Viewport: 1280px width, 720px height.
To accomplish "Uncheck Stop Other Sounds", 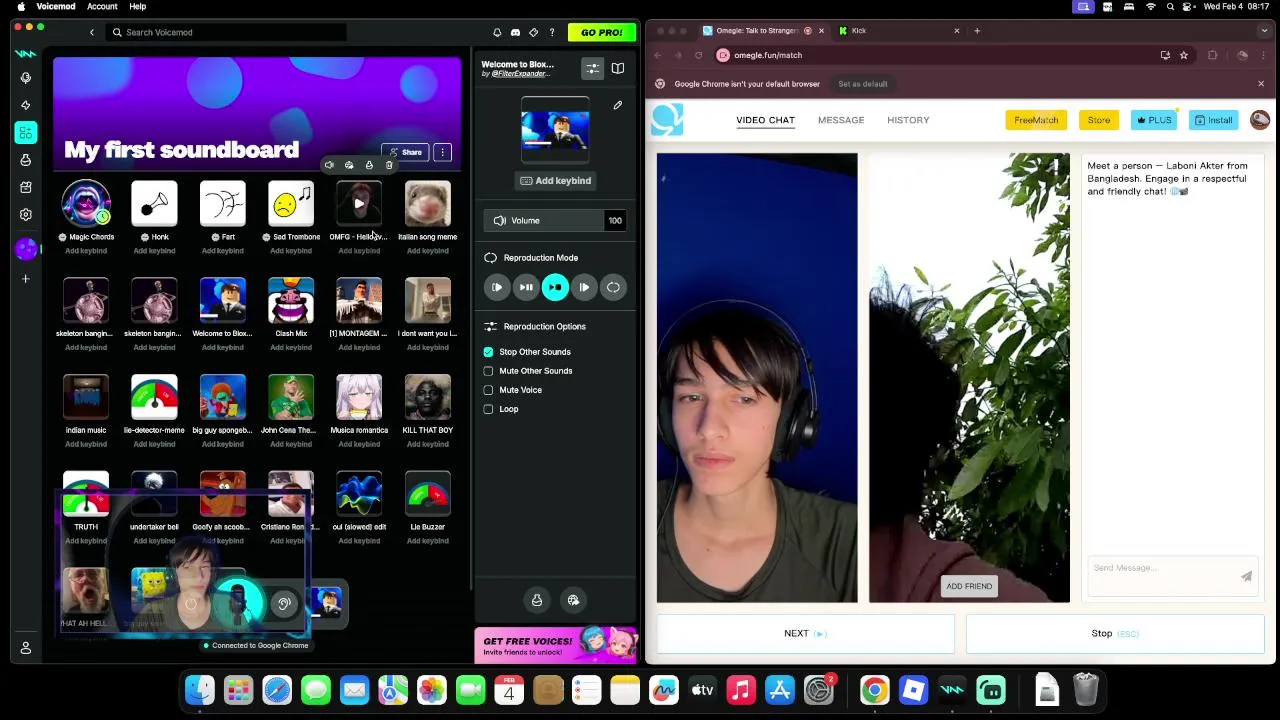I will [488, 352].
